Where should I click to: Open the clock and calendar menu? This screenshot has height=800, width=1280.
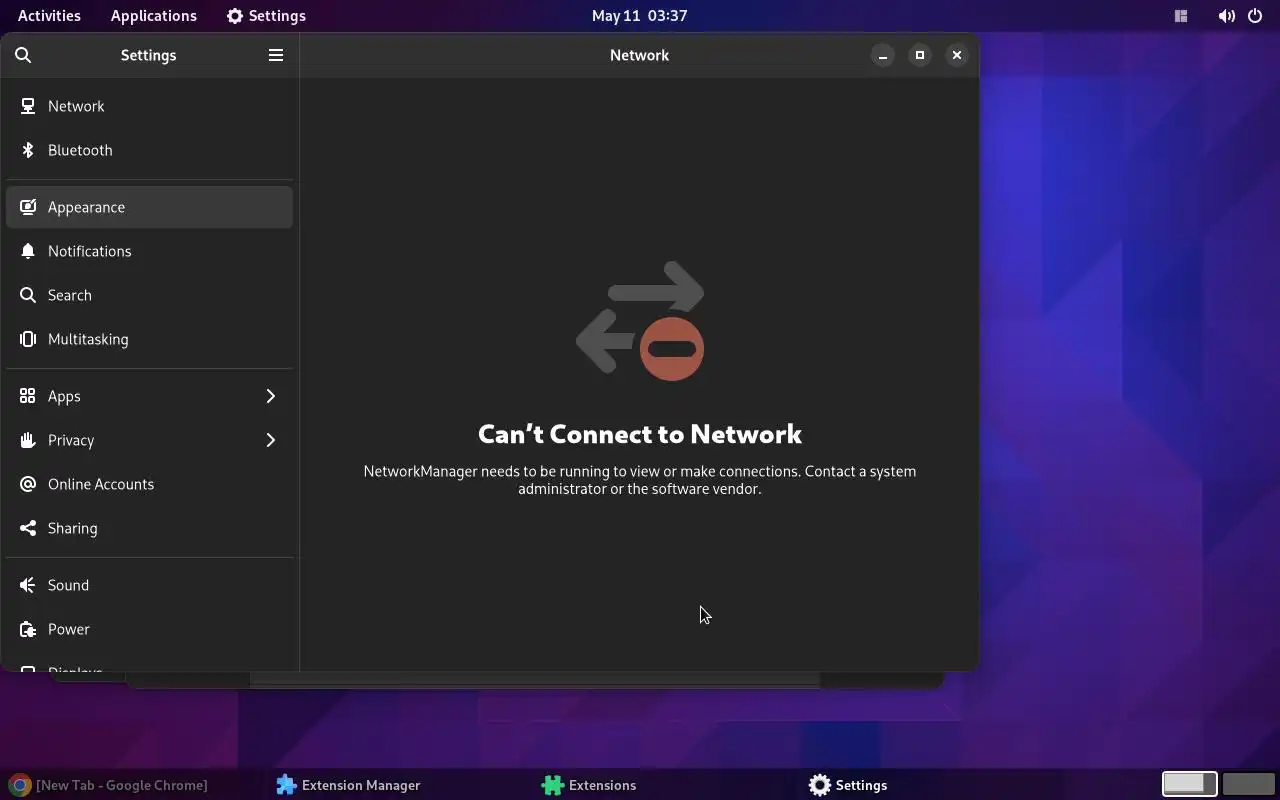639,16
